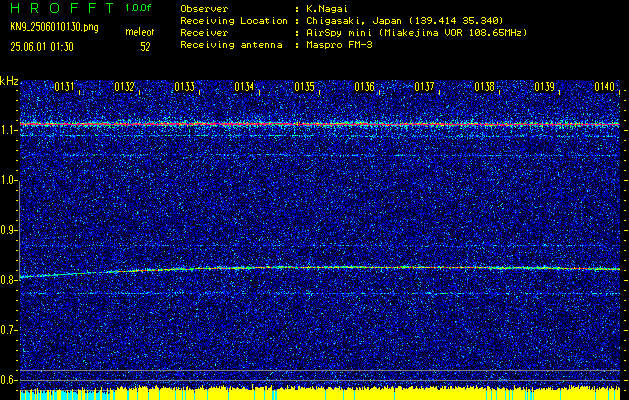Image resolution: width=629 pixels, height=400 pixels.
Task: Click the 0131 time marker label
Action: pos(64,86)
